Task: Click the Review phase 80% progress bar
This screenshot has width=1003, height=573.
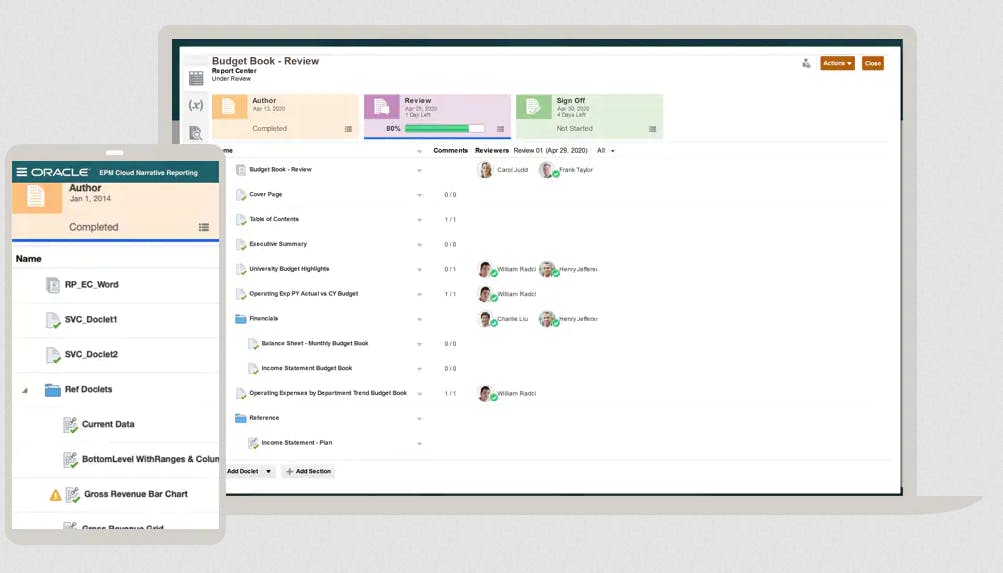Action: (x=445, y=129)
